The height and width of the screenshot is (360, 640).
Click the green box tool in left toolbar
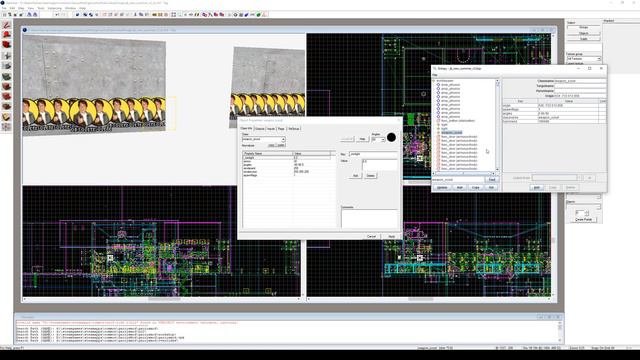tap(7, 76)
